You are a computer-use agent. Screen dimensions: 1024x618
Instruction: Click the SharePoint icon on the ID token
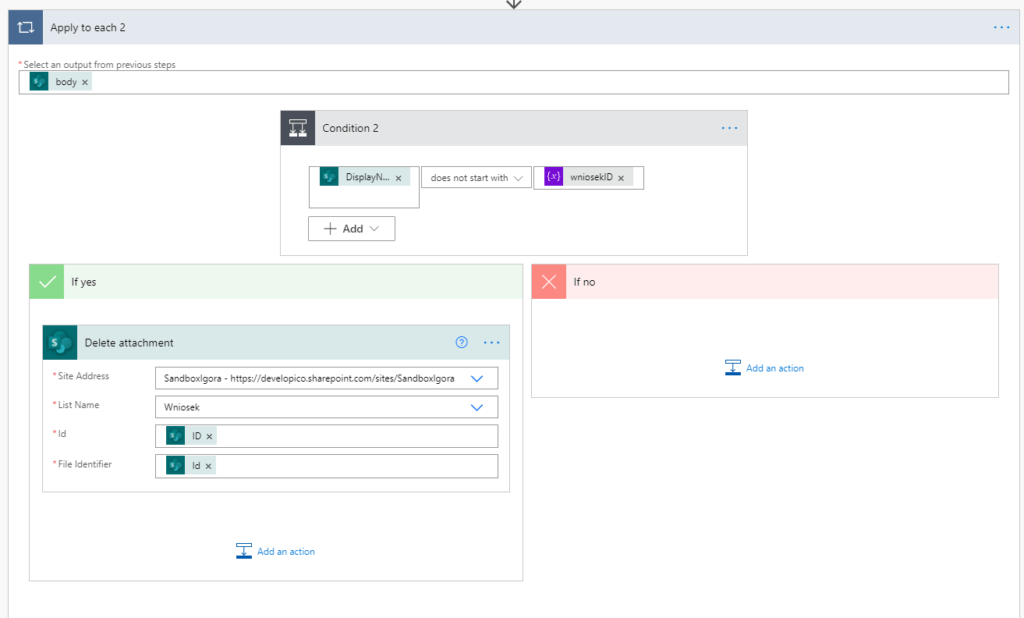[x=173, y=436]
